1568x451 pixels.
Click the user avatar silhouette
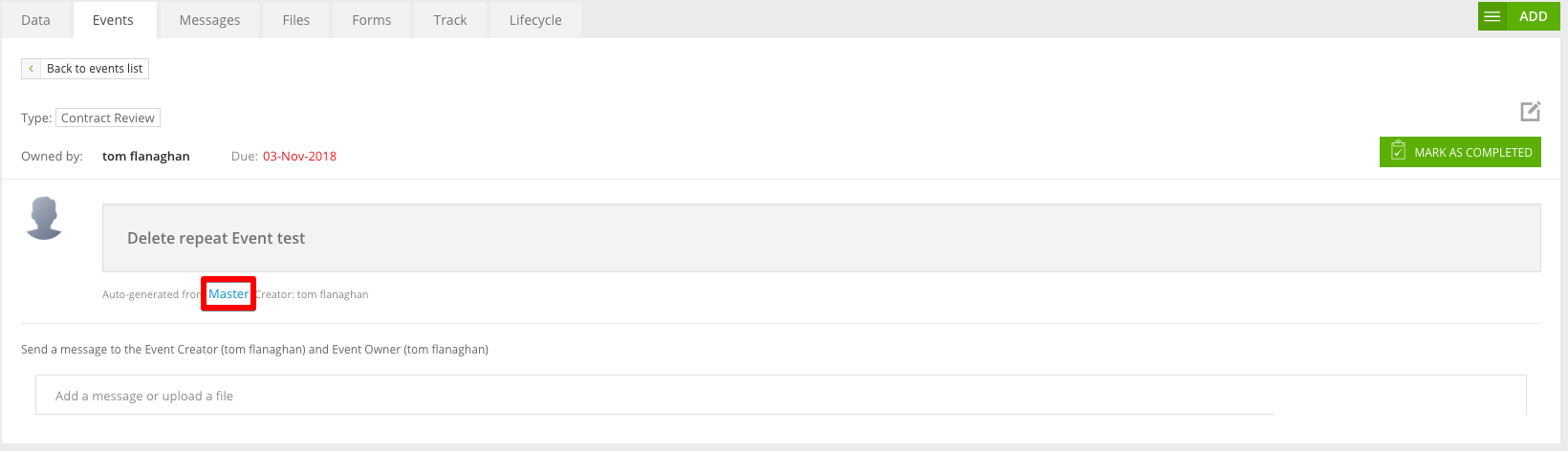(x=44, y=218)
